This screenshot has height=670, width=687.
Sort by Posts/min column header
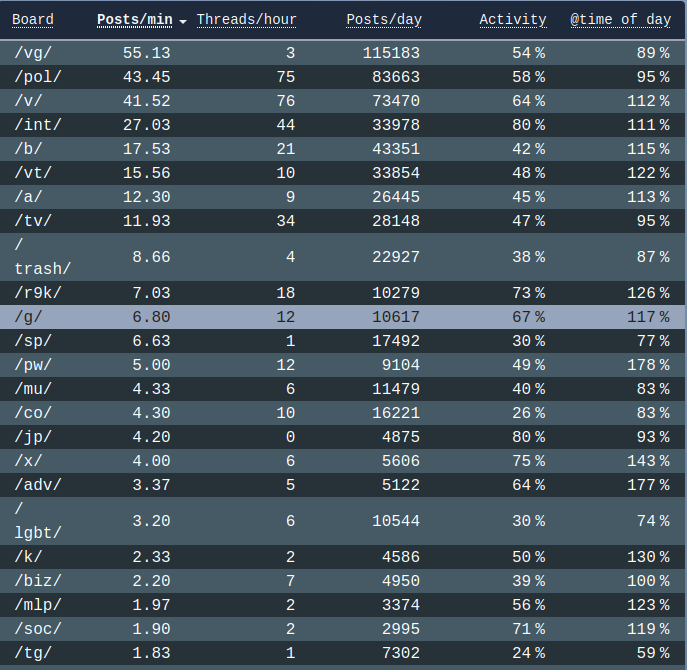(x=135, y=19)
